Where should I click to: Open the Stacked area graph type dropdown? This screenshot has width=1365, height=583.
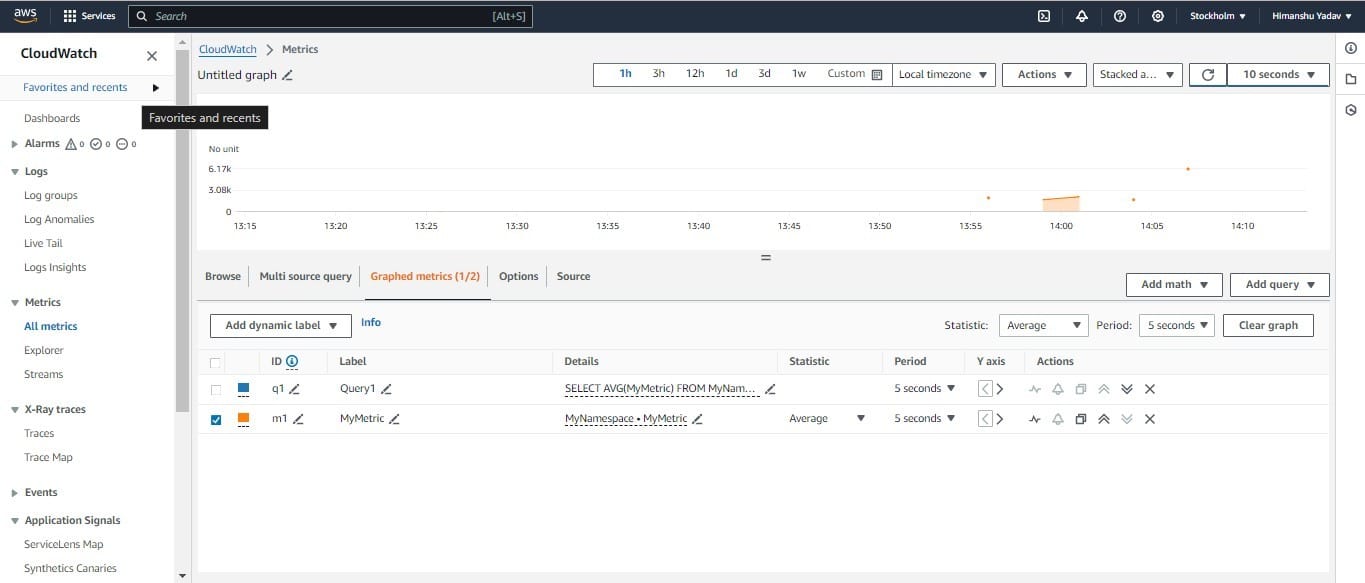pyautogui.click(x=1138, y=75)
